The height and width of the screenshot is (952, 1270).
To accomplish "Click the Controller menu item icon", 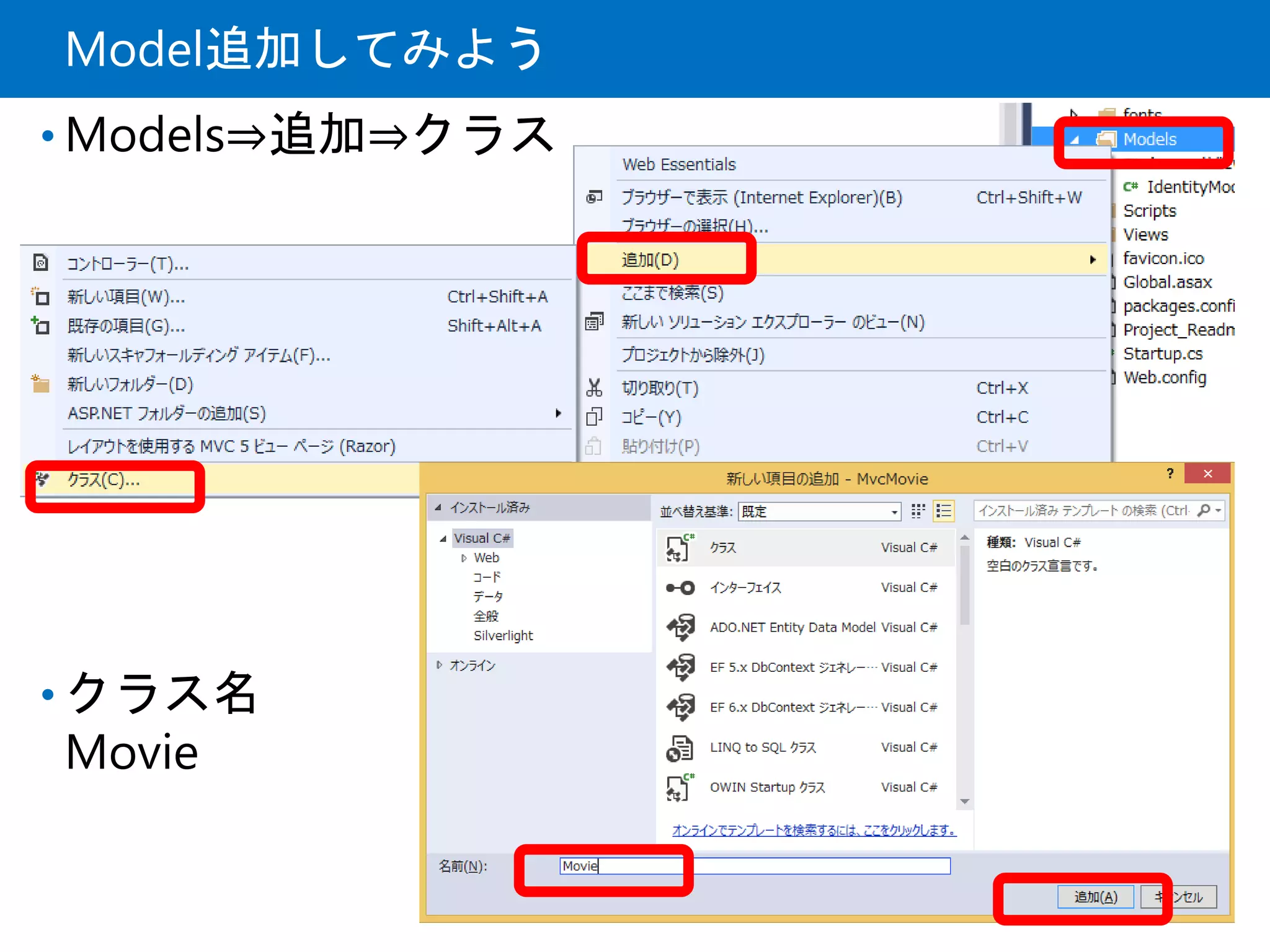I will point(41,263).
